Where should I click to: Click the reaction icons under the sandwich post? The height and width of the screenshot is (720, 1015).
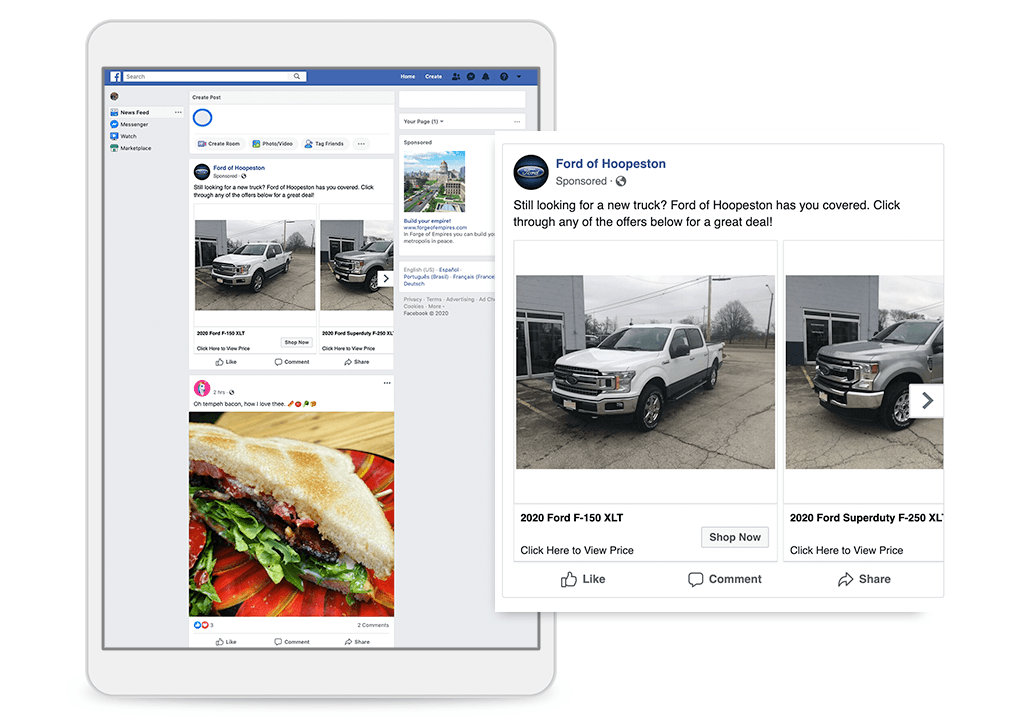click(201, 625)
